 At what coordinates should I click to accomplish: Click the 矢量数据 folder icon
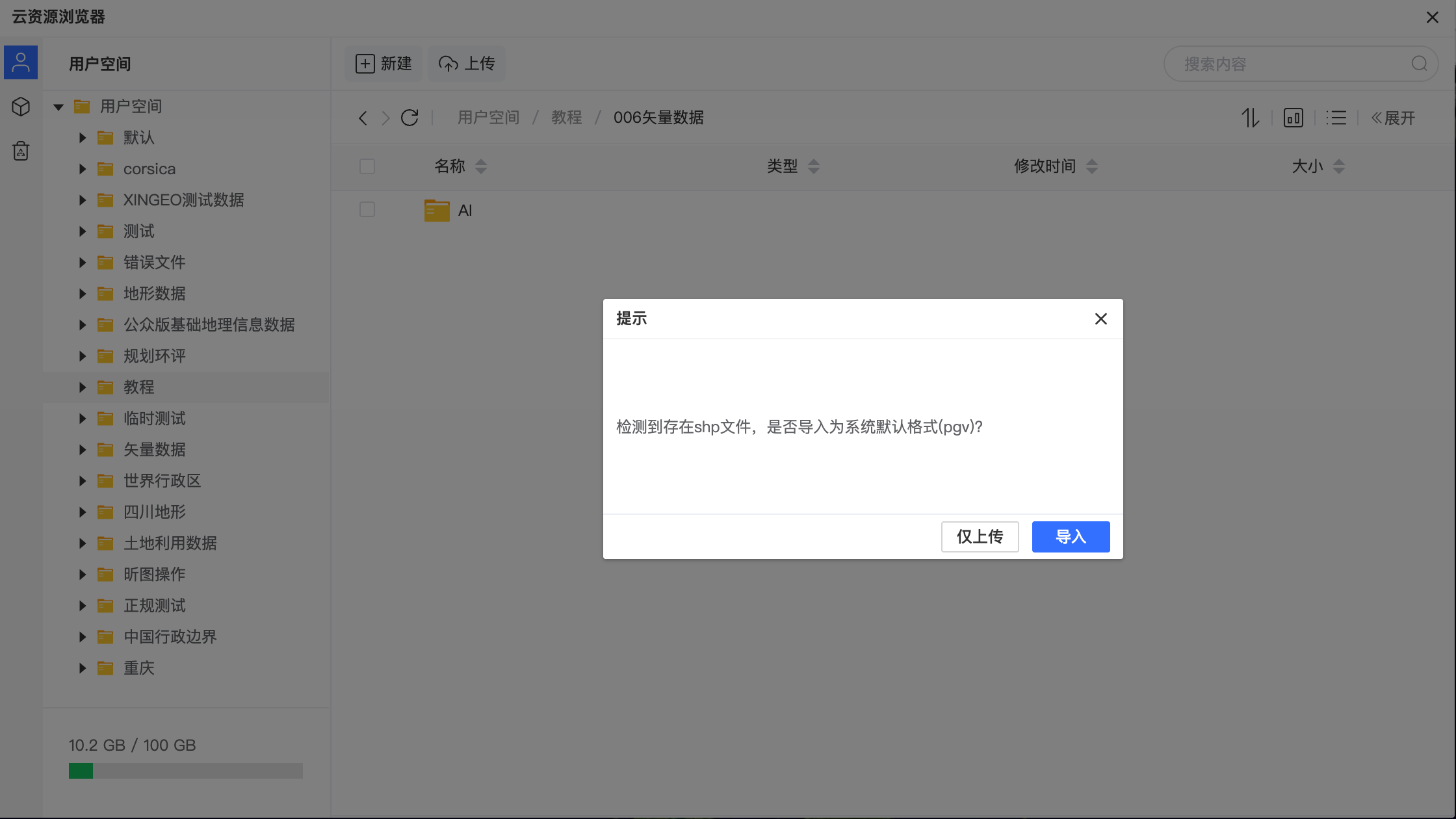(x=105, y=450)
